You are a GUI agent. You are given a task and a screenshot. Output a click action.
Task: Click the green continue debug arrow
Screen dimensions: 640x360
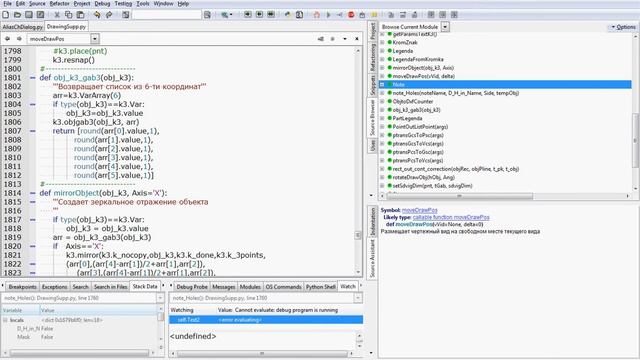point(328,15)
